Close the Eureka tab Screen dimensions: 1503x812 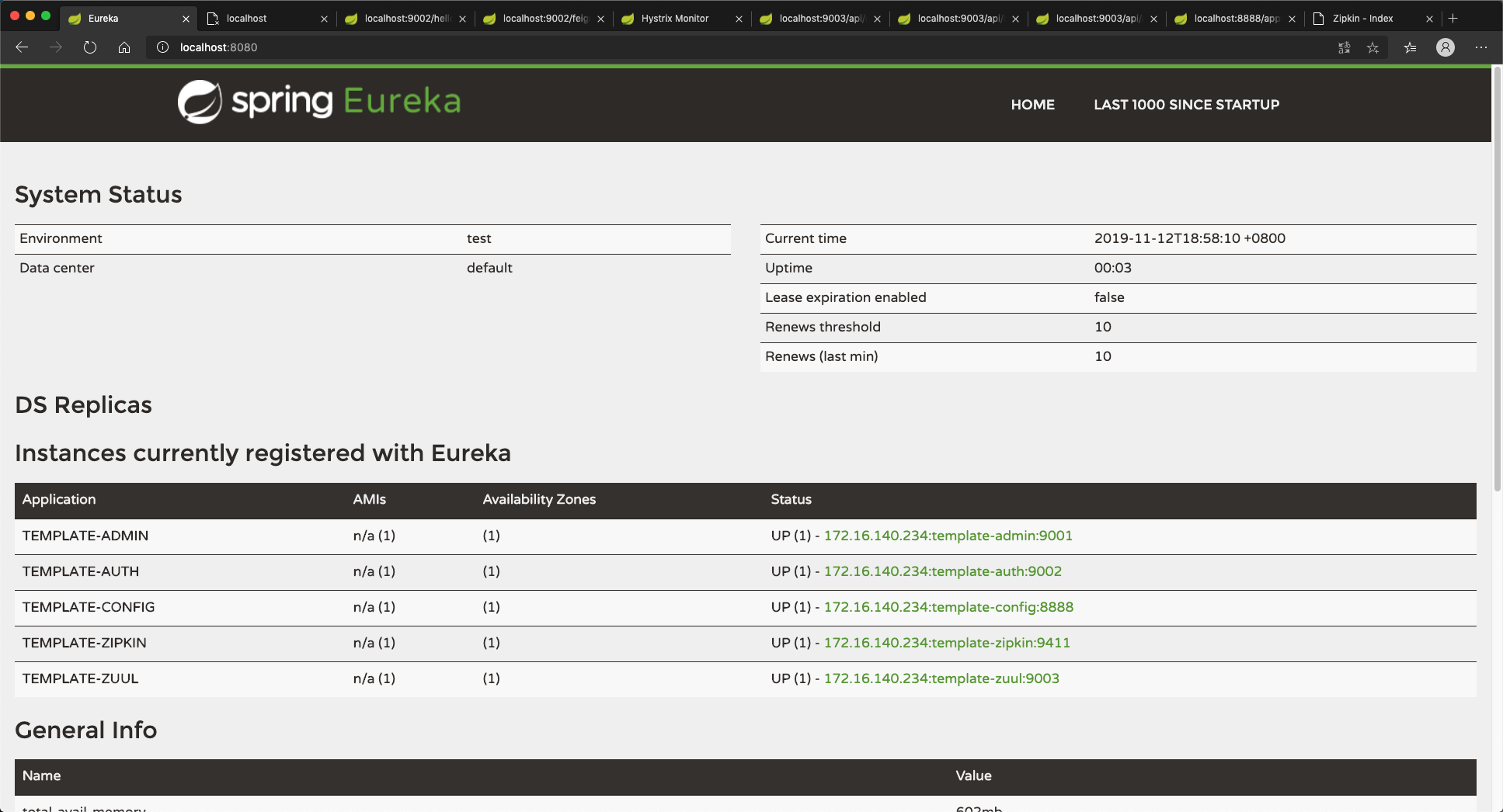click(x=186, y=19)
